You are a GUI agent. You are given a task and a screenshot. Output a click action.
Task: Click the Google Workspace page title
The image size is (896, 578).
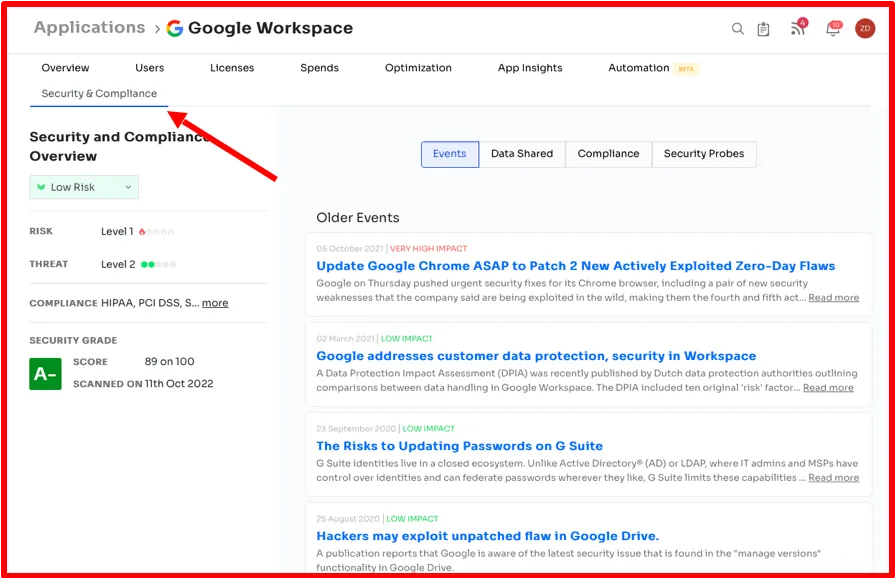point(270,28)
